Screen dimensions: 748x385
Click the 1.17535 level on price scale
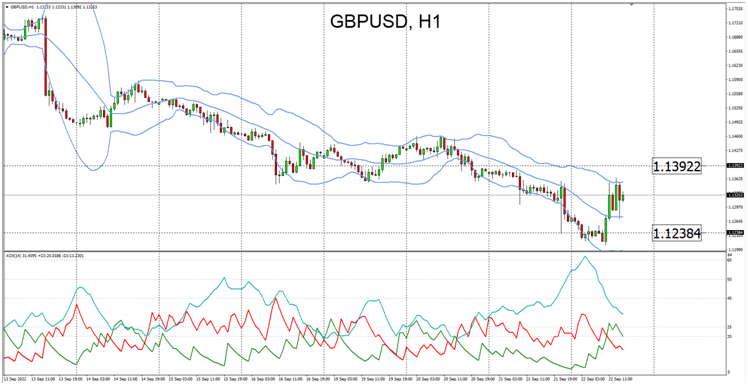735,8
